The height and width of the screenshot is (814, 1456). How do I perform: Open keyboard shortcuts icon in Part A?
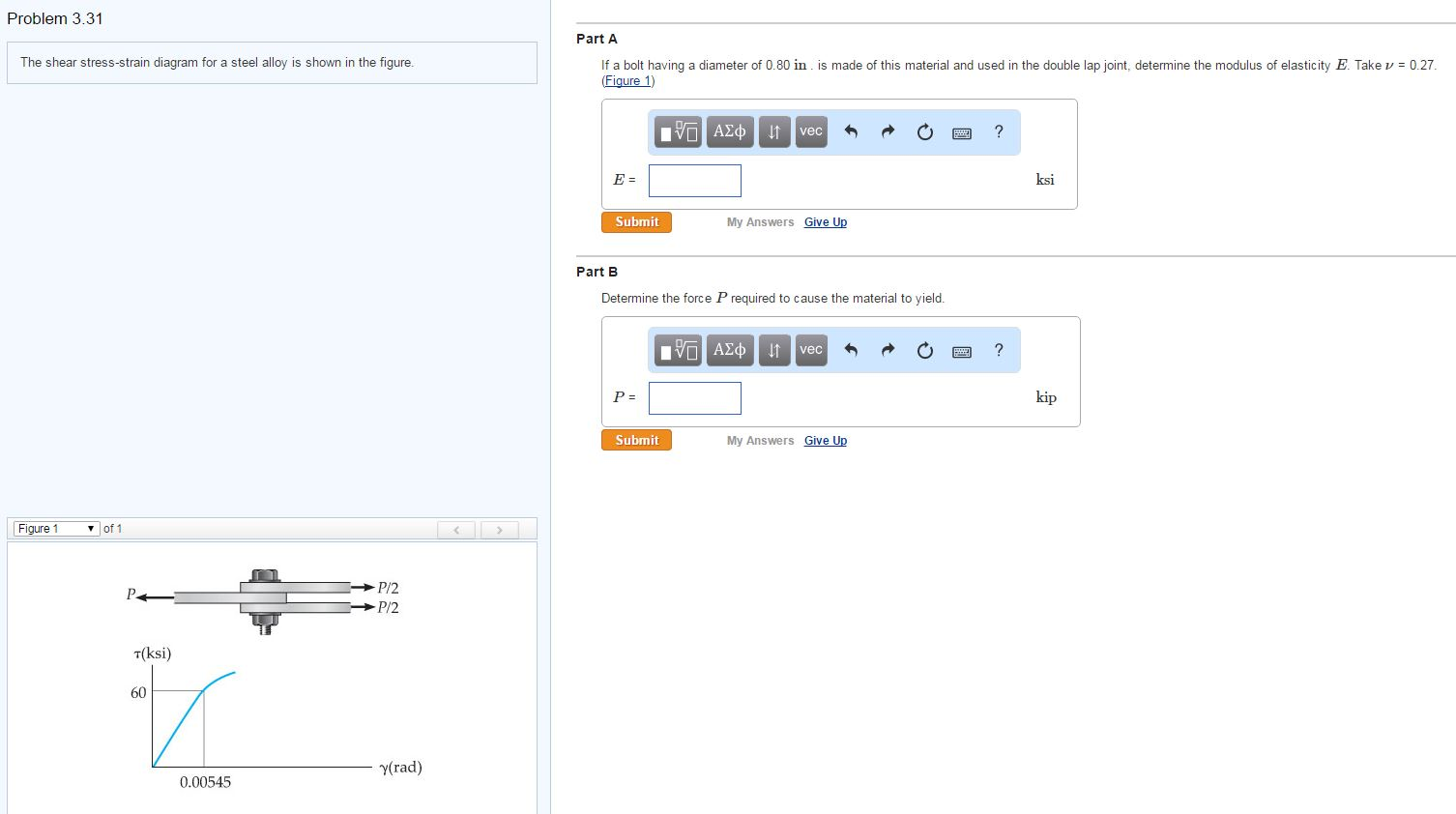coord(962,133)
